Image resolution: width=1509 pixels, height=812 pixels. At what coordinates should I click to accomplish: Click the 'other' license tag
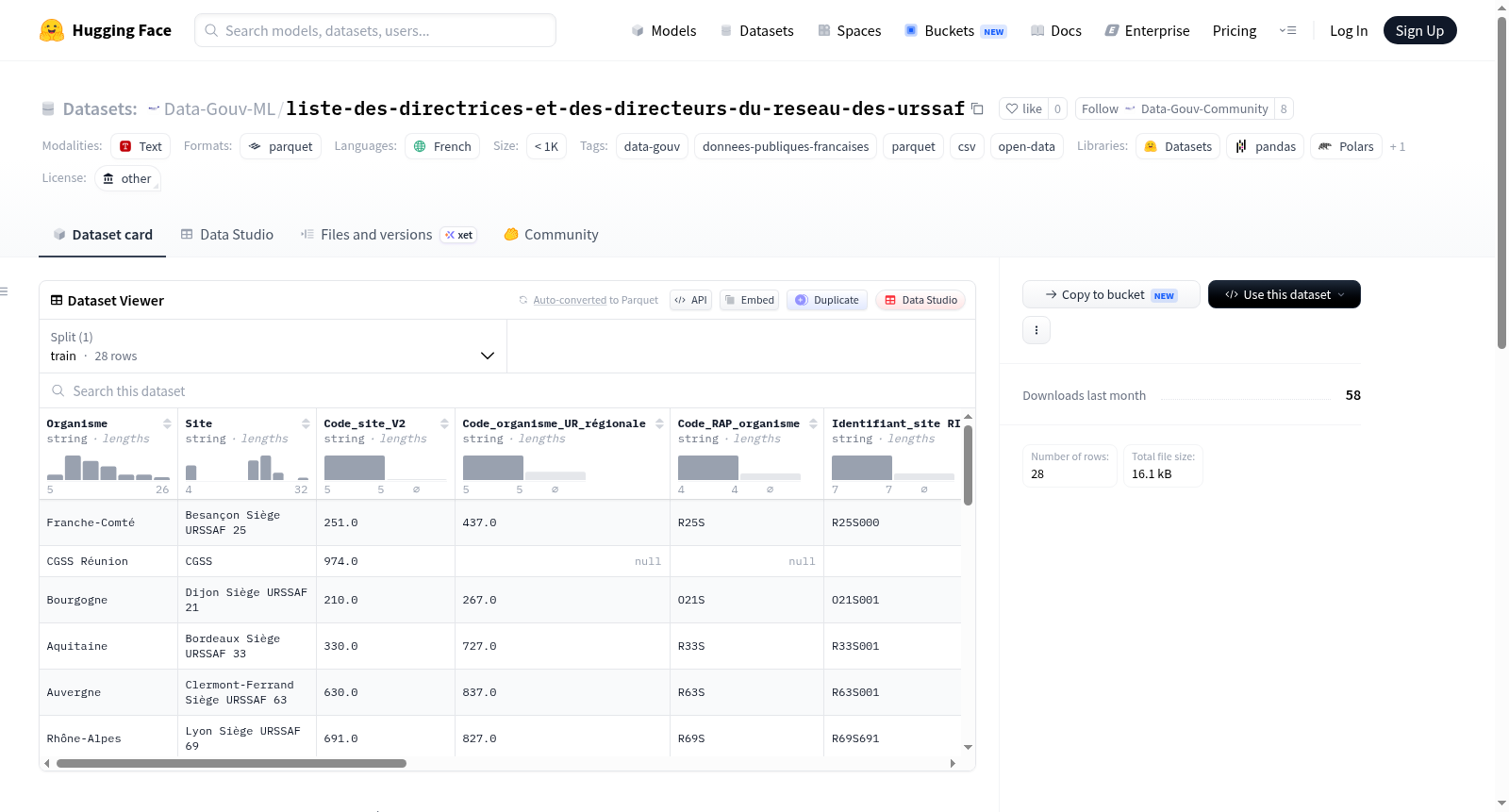click(x=127, y=178)
